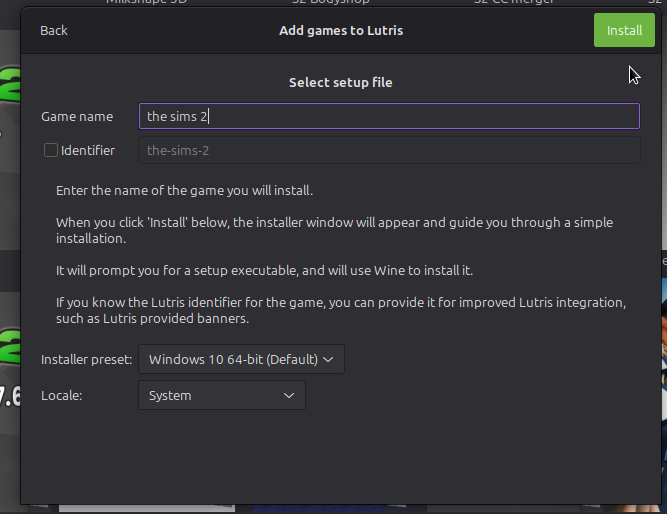The image size is (667, 514).
Task: Click the 'Installer preset:' label
Action: (86, 359)
